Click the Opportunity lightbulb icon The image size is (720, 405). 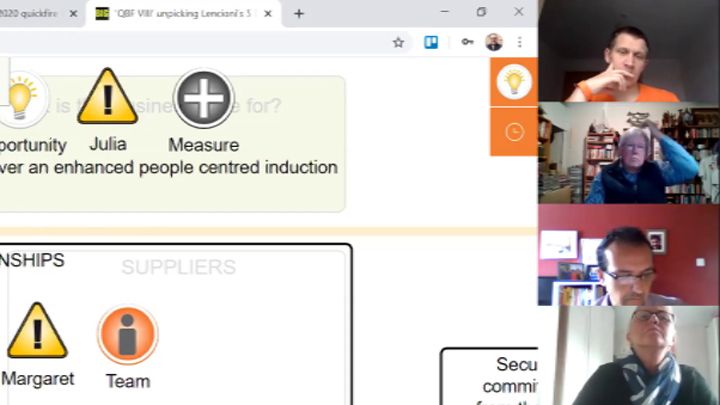pos(22,98)
